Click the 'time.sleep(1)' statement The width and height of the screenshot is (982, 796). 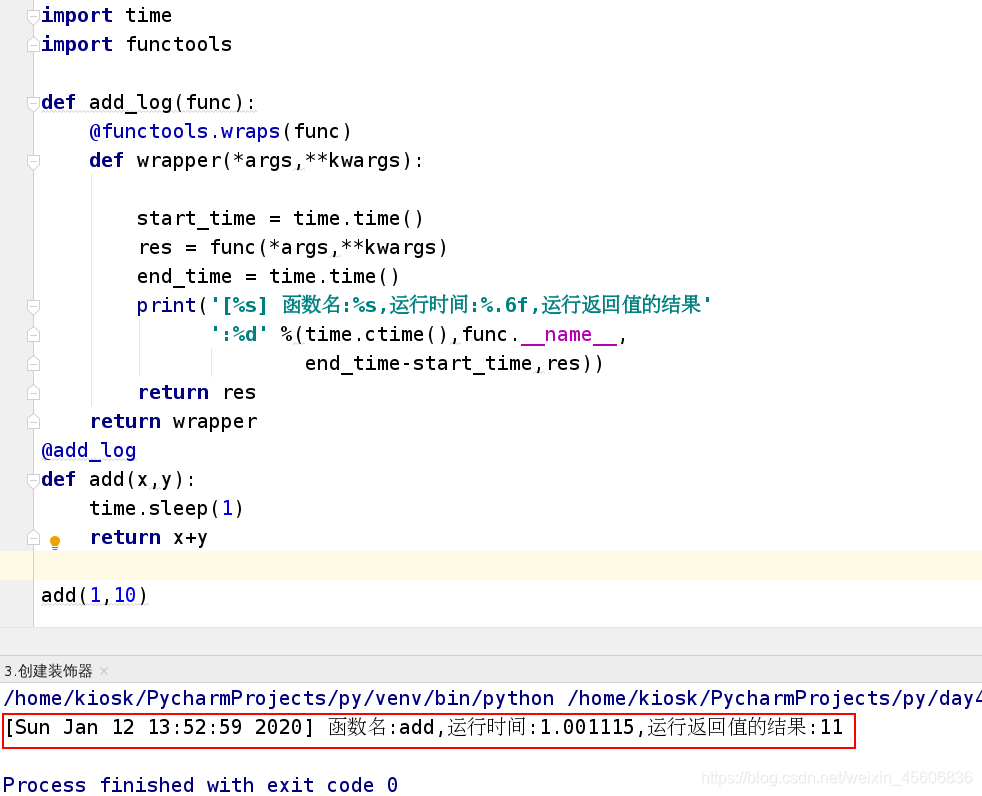[x=166, y=509]
